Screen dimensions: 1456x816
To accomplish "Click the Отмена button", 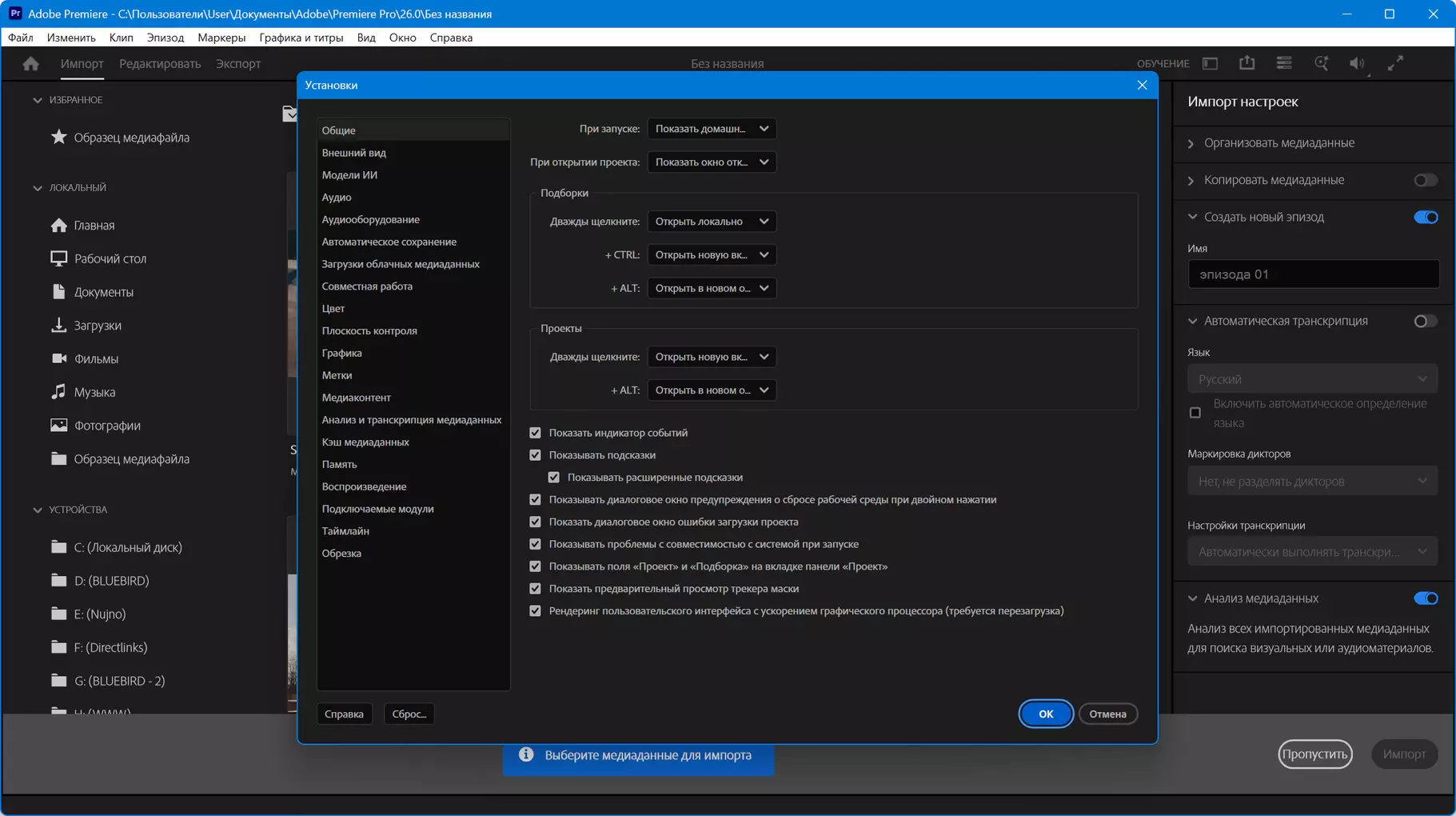I will (1107, 714).
